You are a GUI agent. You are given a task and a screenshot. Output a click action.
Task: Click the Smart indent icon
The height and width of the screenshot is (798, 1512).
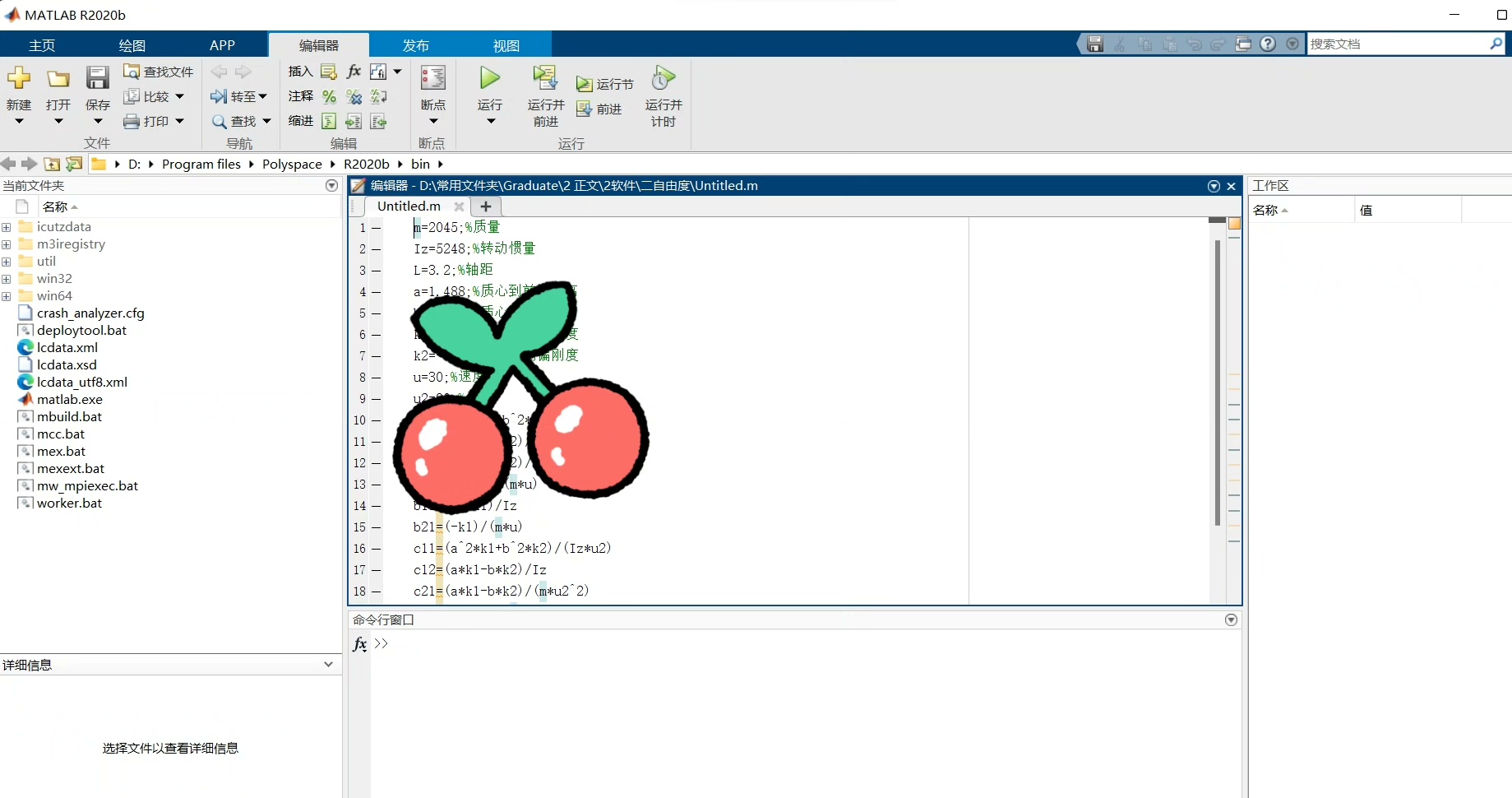(329, 121)
